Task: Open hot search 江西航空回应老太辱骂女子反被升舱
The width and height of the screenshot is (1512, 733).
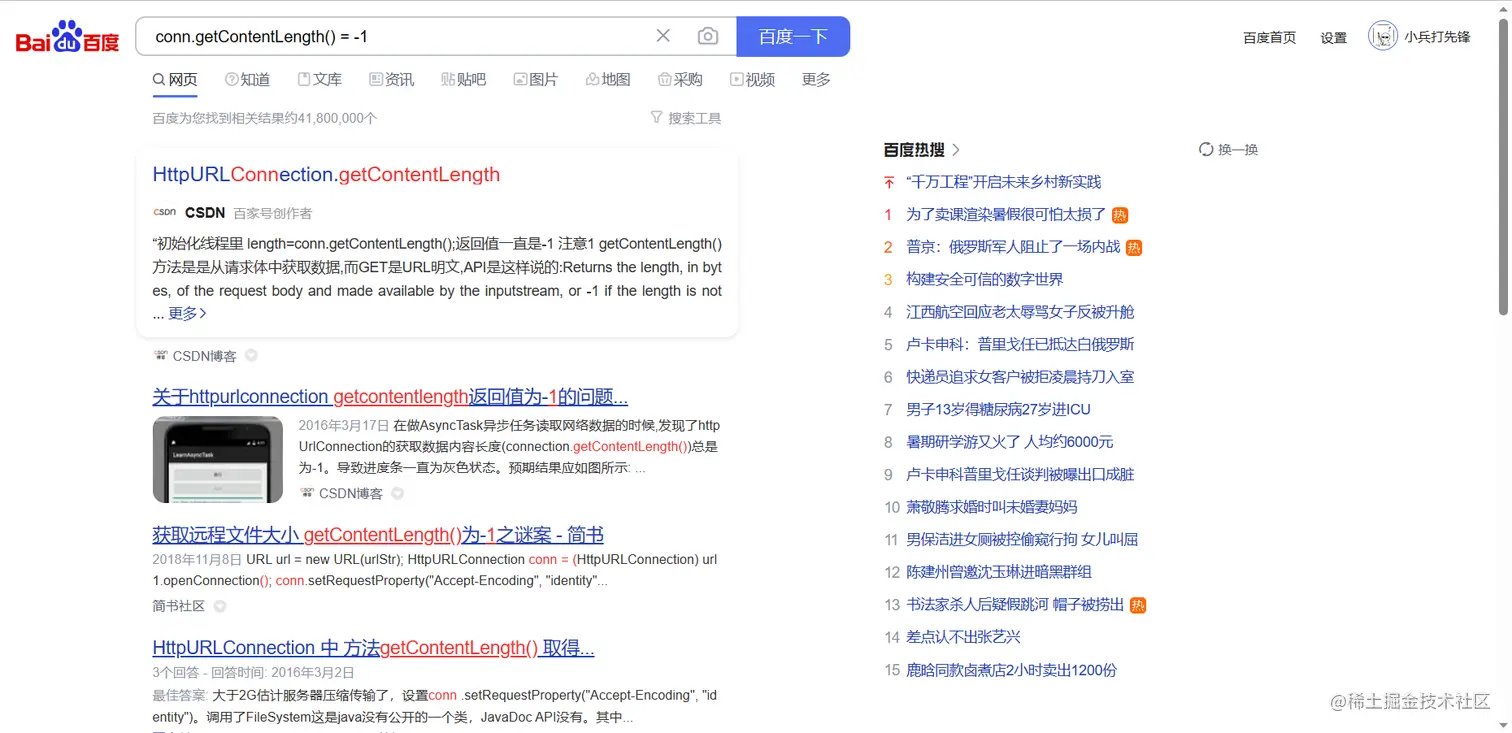Action: 1020,312
